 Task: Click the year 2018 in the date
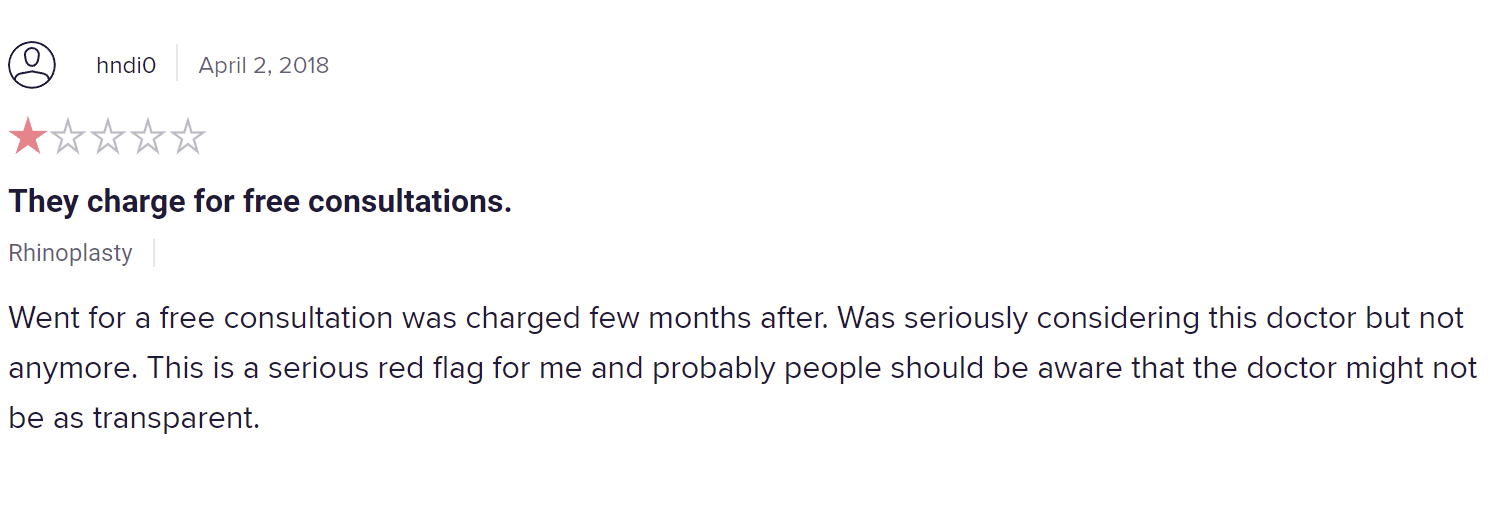click(304, 66)
